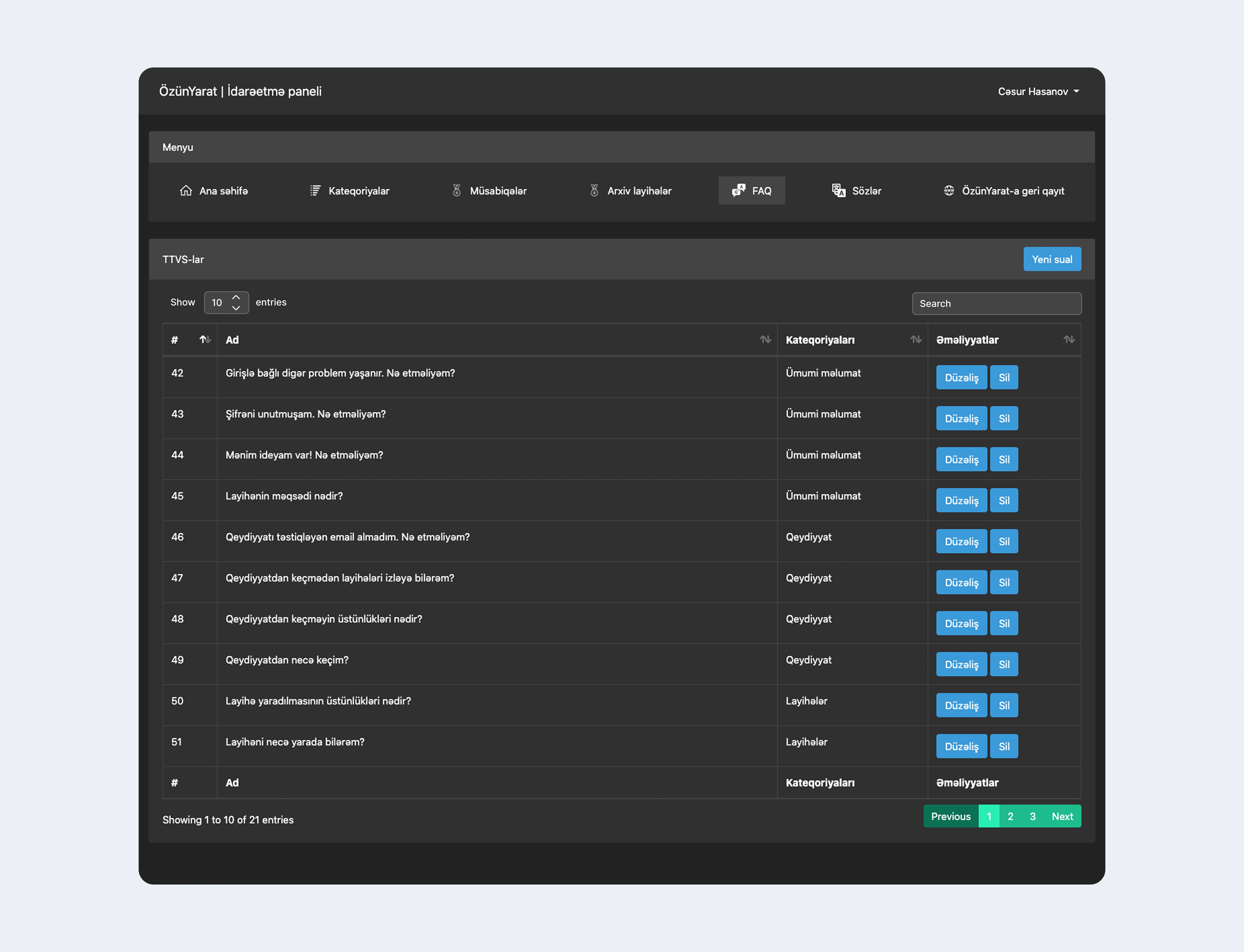Click the translate icon beside Sözlər
Viewport: 1244px width, 952px height.
click(838, 190)
